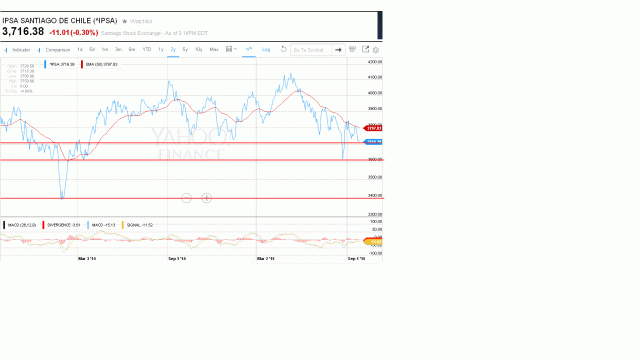Add IPSA to watchlist via star icon
Screen dimensions: 640x360
click(124, 21)
